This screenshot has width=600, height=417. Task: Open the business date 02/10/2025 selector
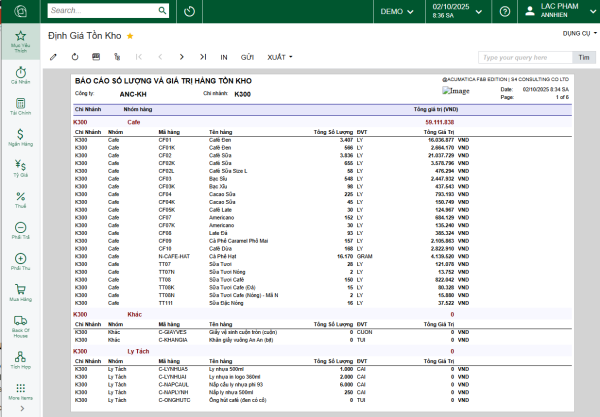pyautogui.click(x=455, y=11)
